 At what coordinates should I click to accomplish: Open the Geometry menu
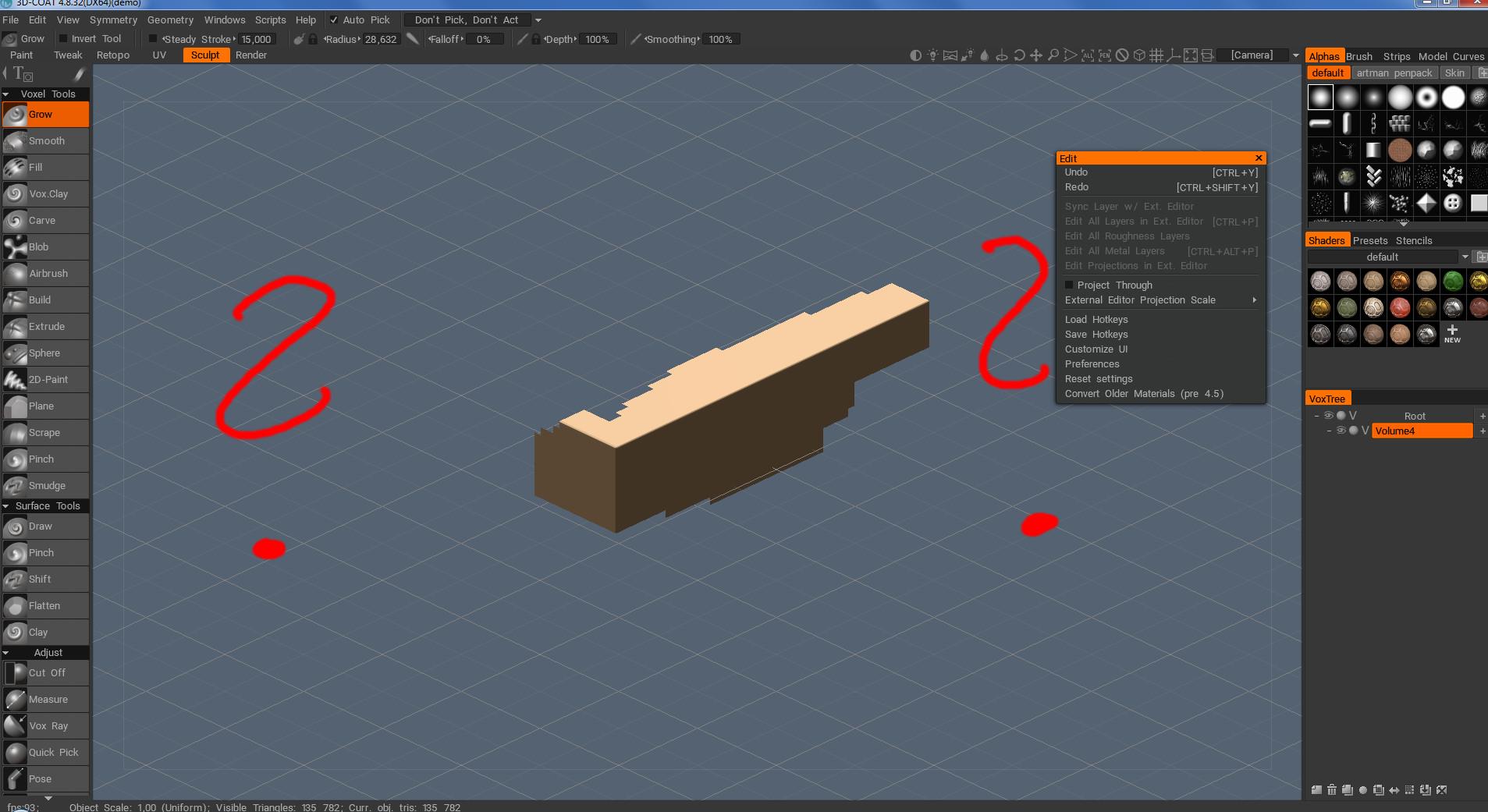170,20
